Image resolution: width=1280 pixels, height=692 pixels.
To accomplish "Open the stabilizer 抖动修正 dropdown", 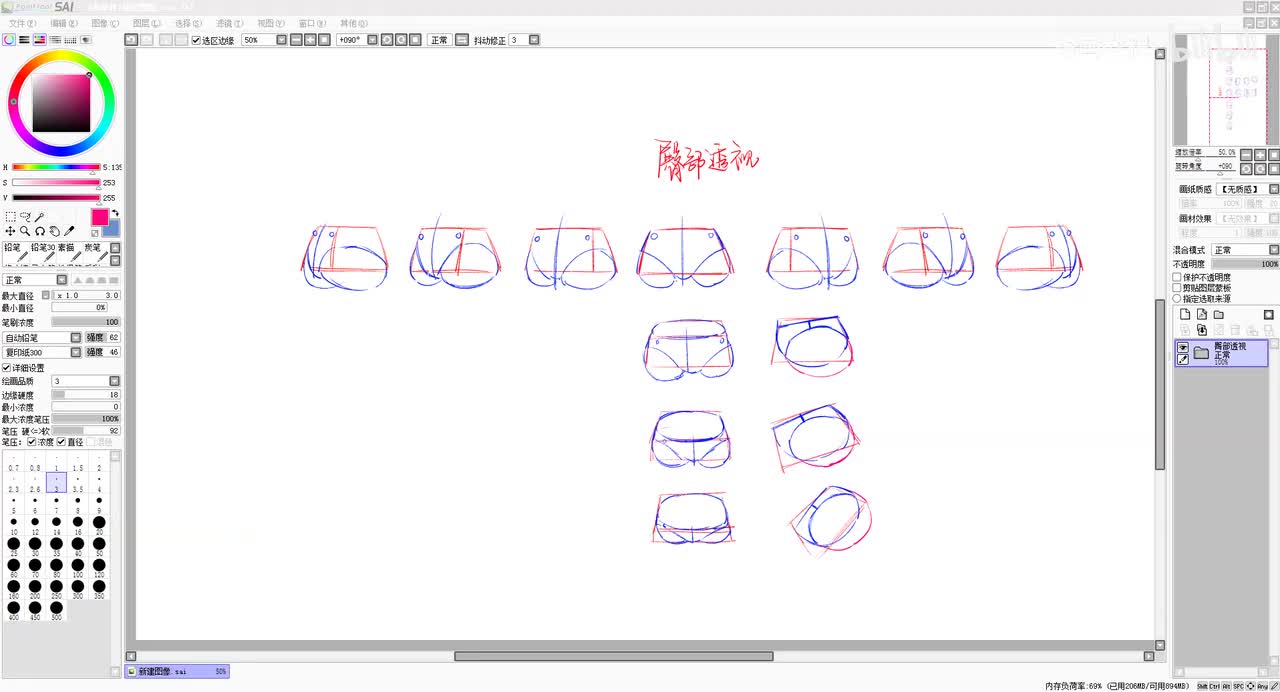I will tap(534, 40).
